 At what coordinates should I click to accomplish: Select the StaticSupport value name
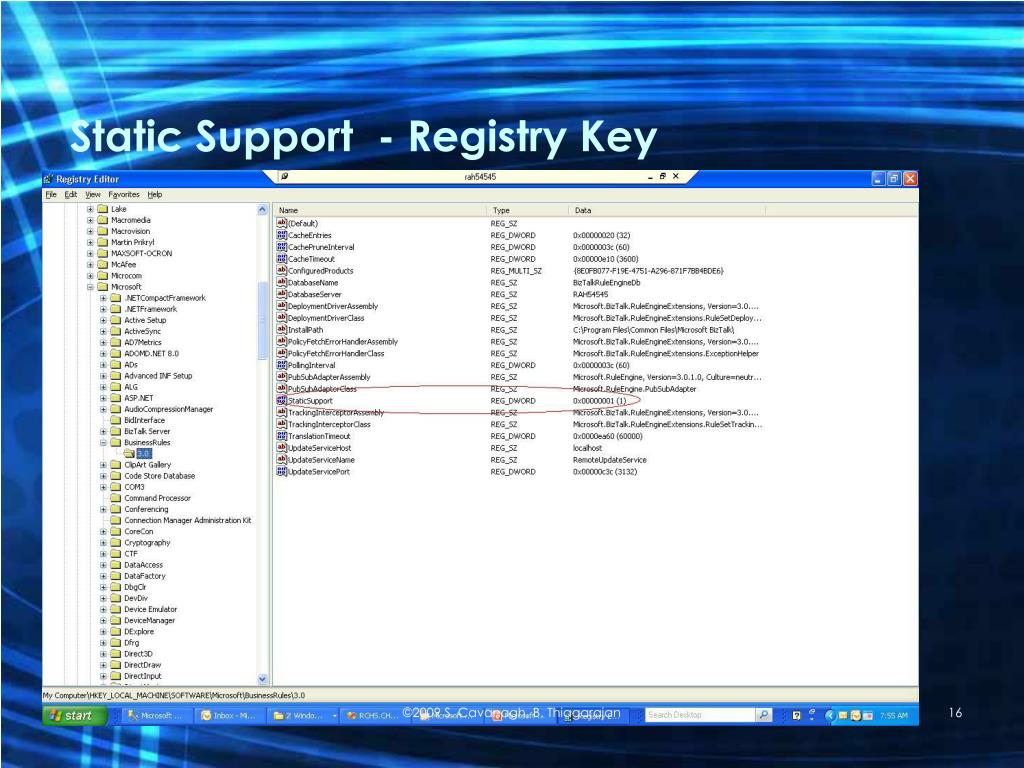(310, 400)
